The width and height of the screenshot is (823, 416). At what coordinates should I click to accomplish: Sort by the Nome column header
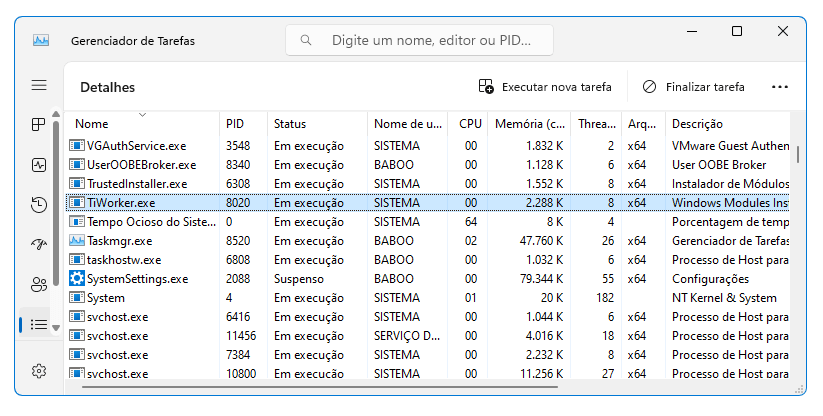pyautogui.click(x=142, y=124)
